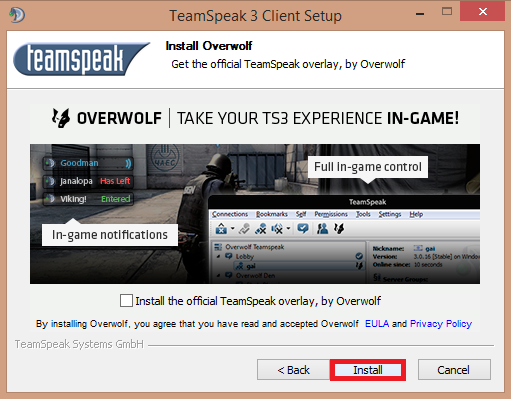Open the Privacy Policy link
This screenshot has width=511, height=399.
(441, 324)
